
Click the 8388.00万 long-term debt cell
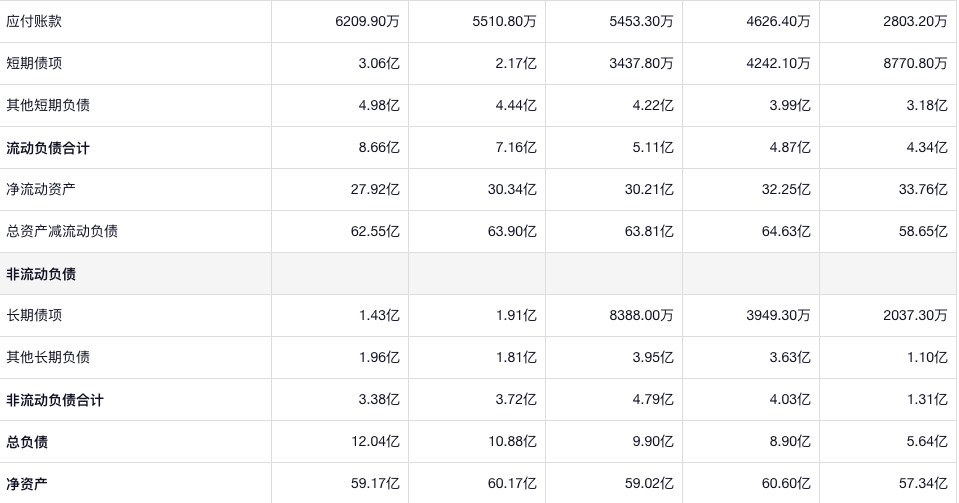click(x=641, y=315)
